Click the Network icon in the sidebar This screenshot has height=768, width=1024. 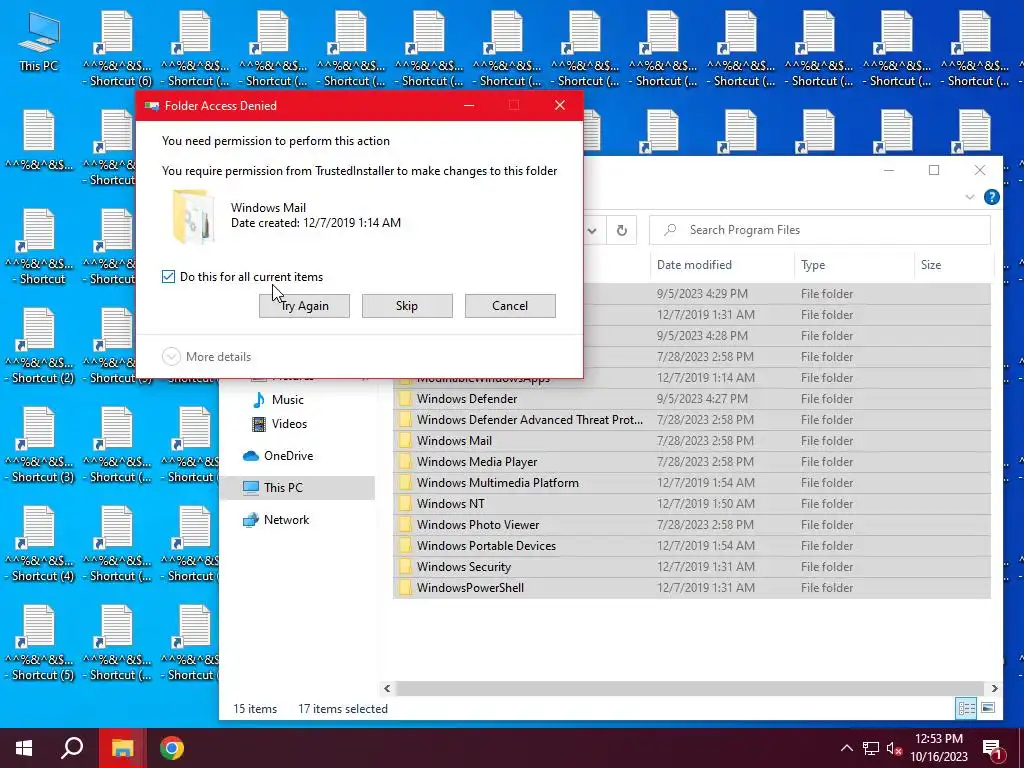click(x=251, y=520)
